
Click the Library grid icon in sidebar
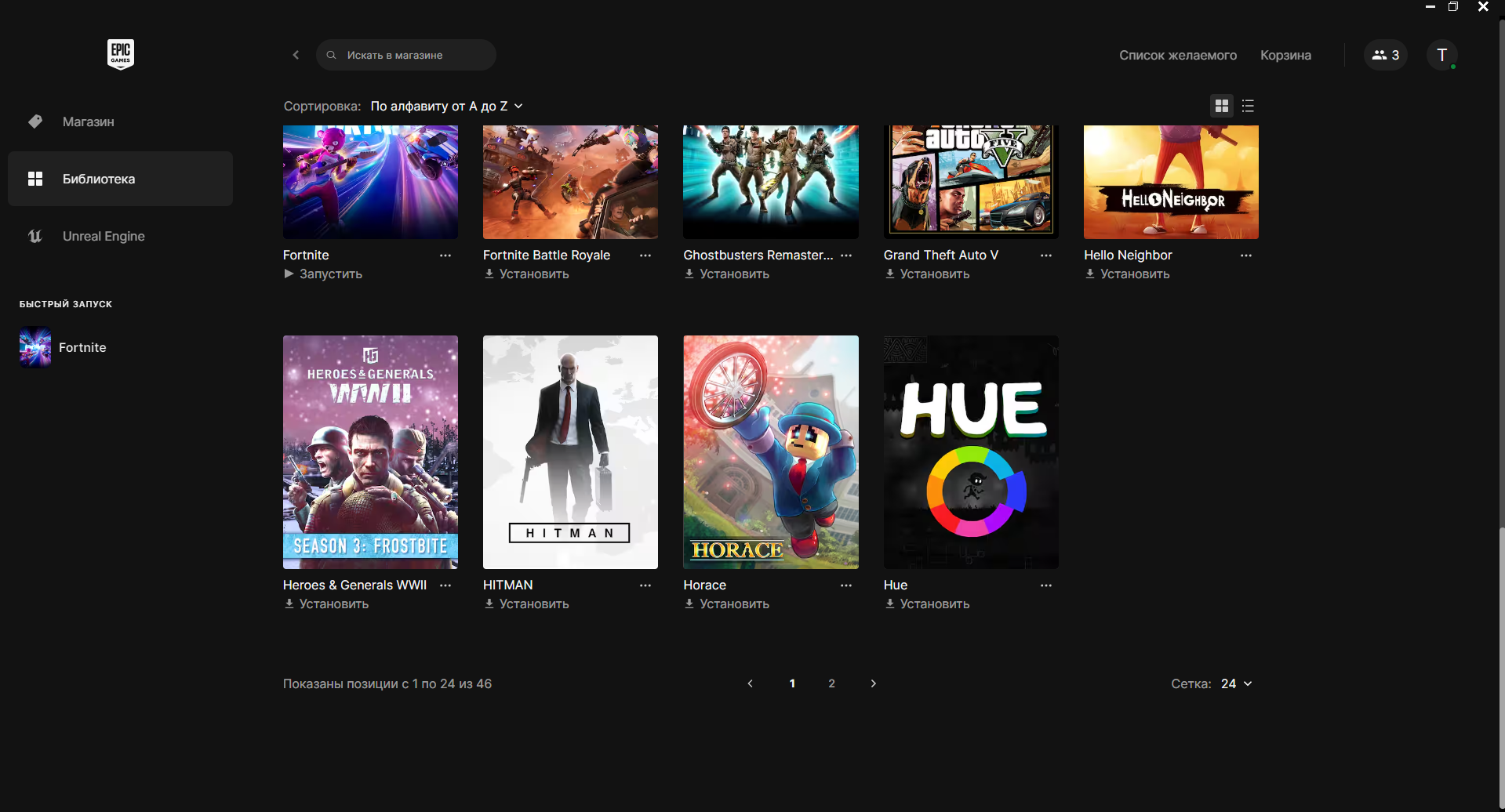[35, 179]
